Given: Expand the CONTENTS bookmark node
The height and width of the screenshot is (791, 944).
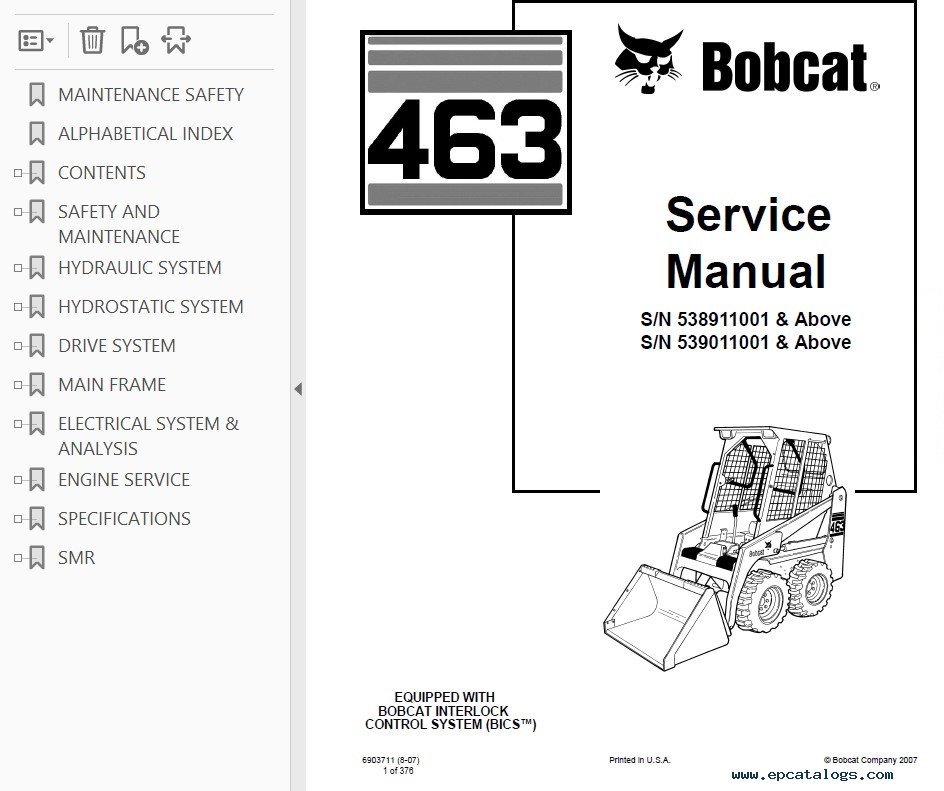Looking at the screenshot, I should point(18,173).
